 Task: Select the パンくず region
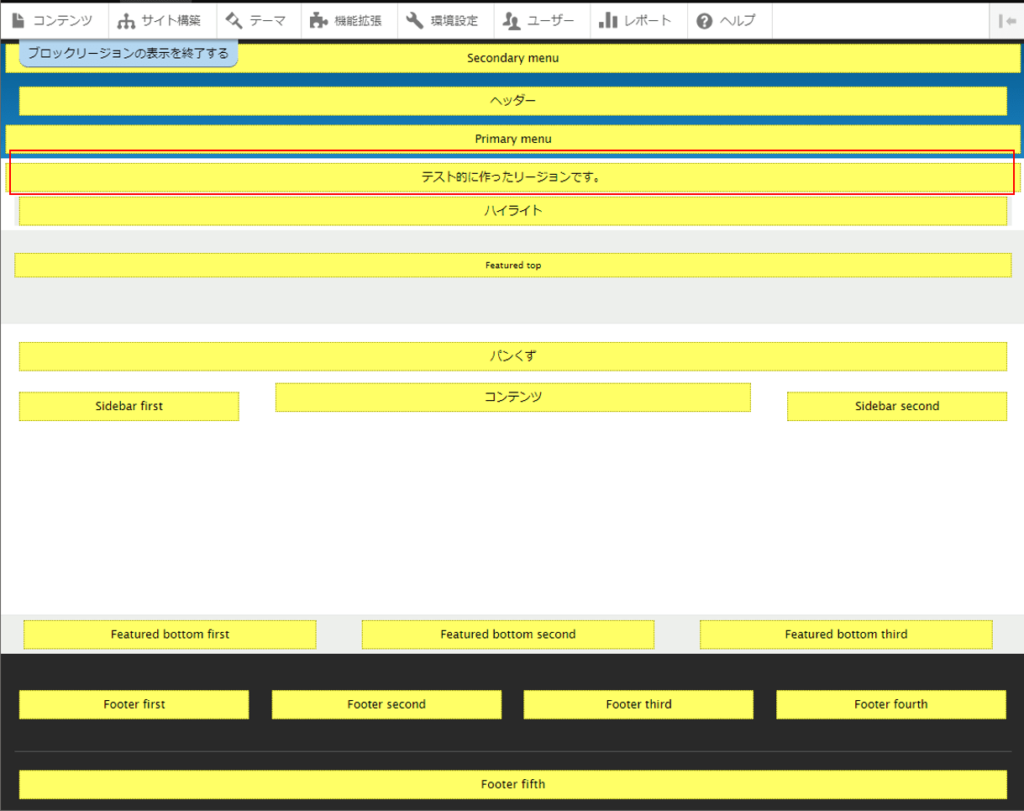point(512,356)
